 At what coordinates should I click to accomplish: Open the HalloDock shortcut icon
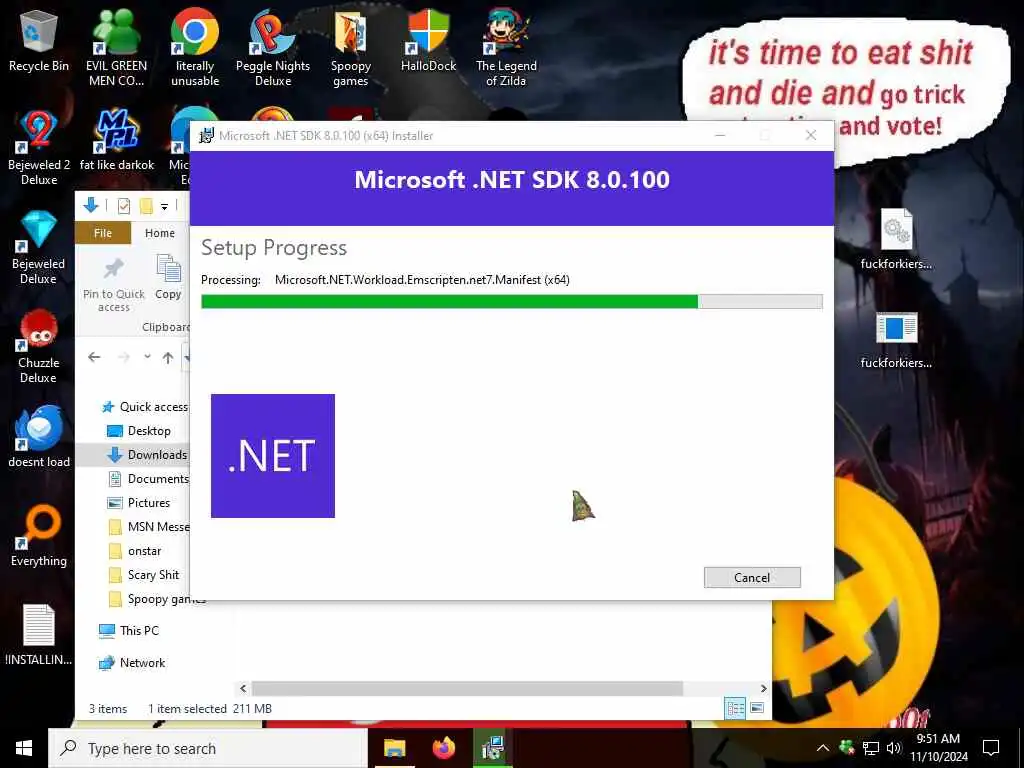(428, 40)
